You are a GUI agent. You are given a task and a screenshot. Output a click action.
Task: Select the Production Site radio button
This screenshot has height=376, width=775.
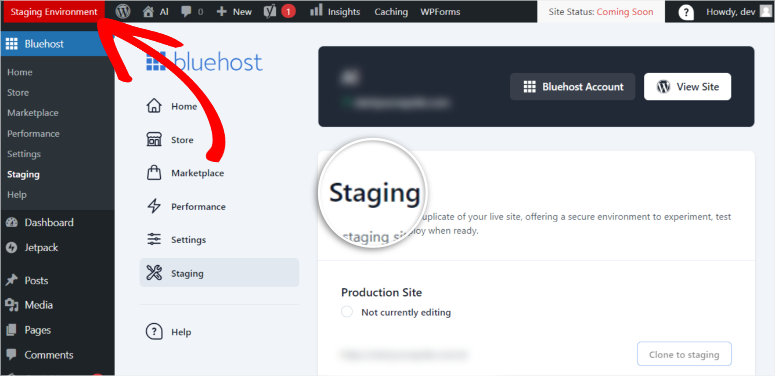point(347,312)
